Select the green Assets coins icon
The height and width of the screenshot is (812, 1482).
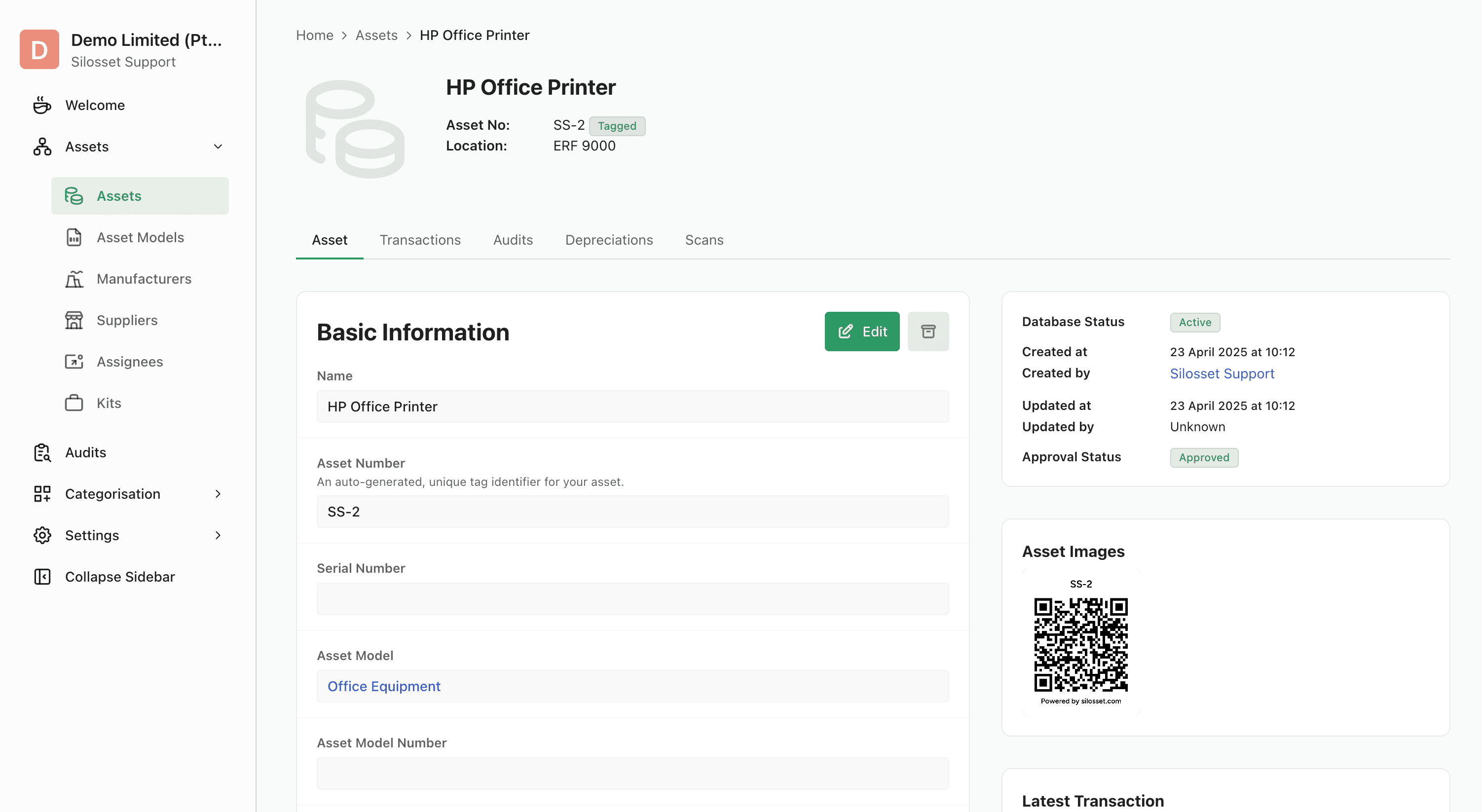74,196
